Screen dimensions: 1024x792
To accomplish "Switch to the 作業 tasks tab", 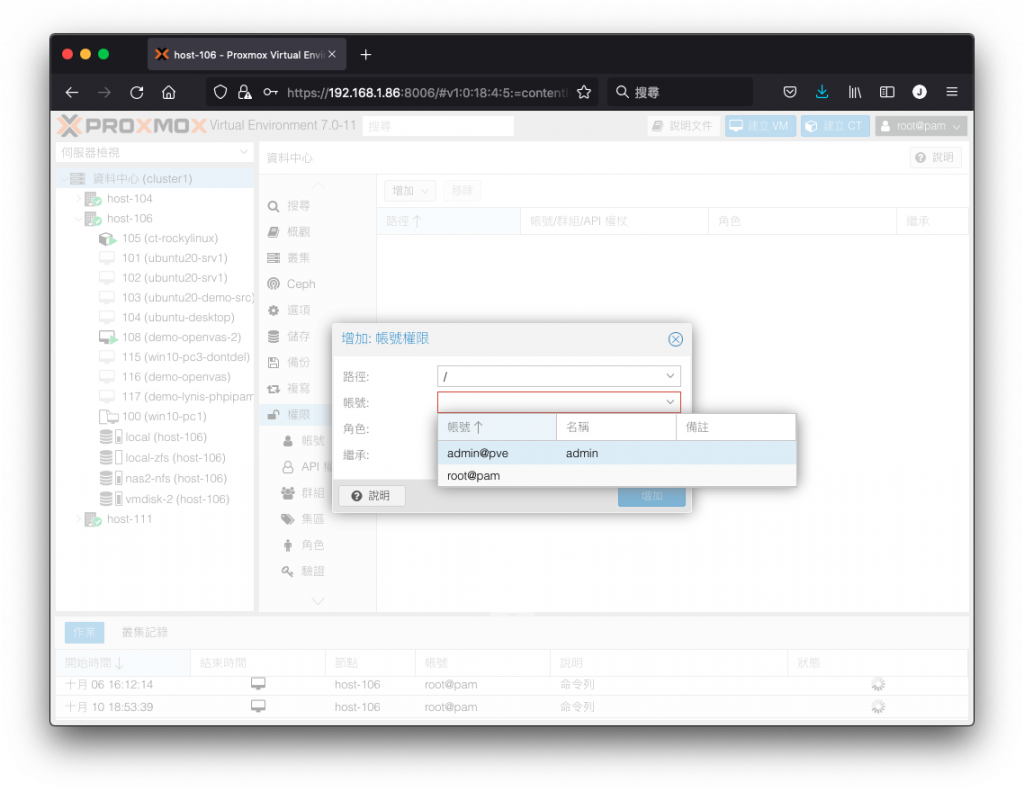I will [x=84, y=632].
